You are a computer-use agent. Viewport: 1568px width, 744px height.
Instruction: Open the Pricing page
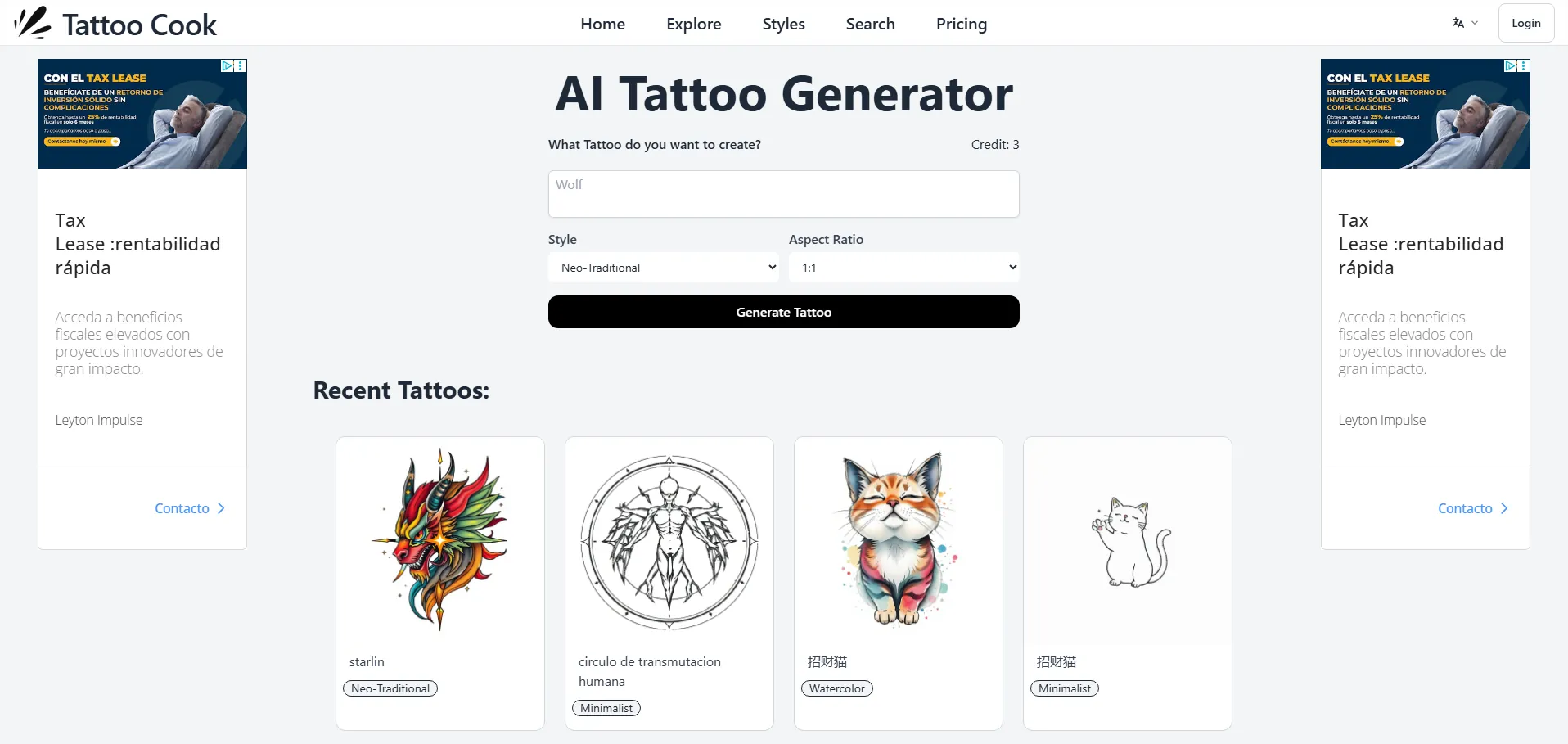[x=962, y=24]
